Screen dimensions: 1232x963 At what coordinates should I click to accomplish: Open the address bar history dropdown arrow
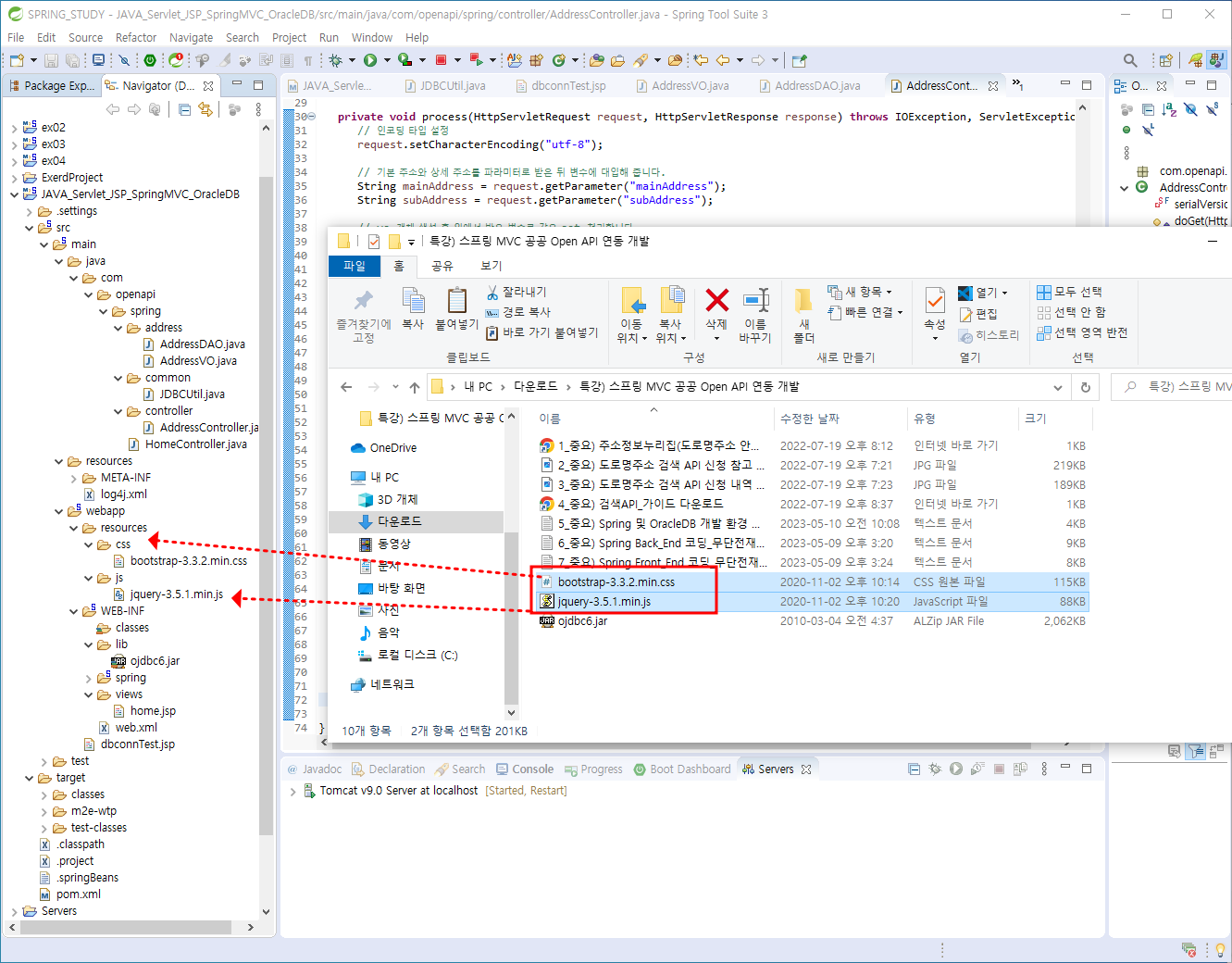(x=1058, y=387)
